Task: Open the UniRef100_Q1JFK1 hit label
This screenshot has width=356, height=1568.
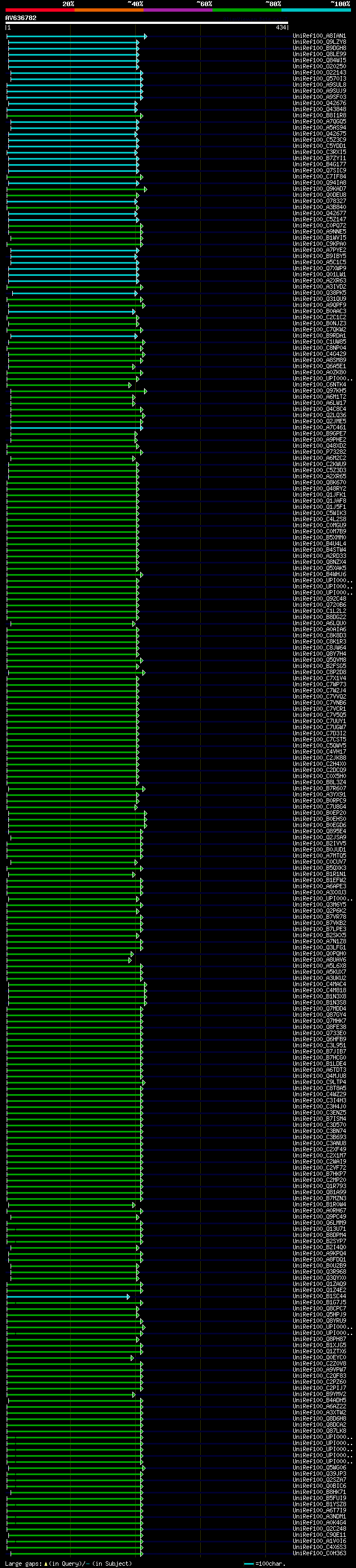Action: [x=319, y=494]
